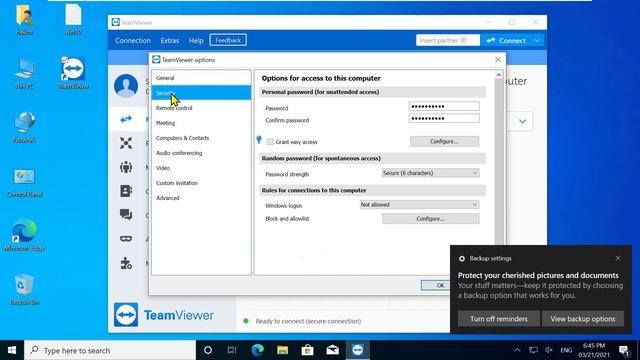This screenshot has width=640, height=360.
Task: Open the contact-card sidebar icon
Action: 126,191
